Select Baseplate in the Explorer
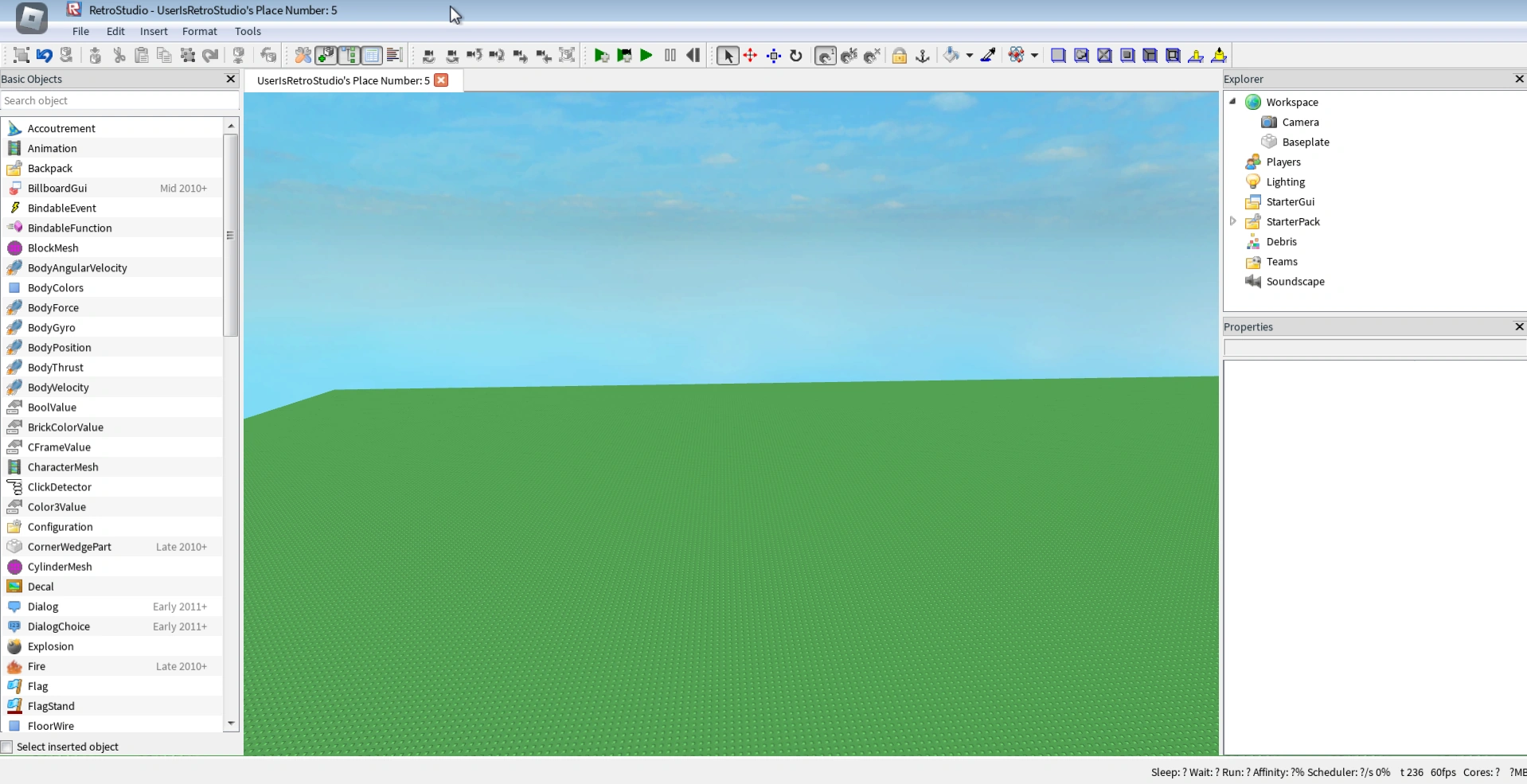1527x784 pixels. pyautogui.click(x=1306, y=142)
